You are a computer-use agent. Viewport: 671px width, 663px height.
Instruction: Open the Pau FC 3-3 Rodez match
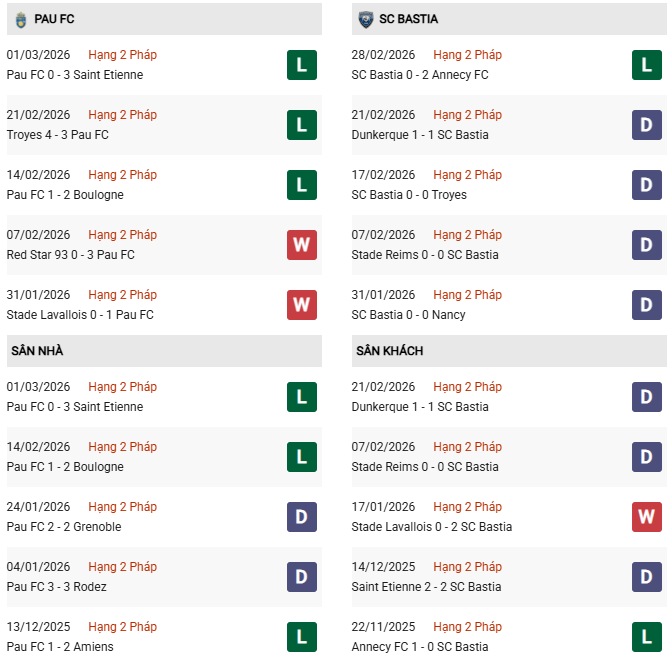pyautogui.click(x=56, y=587)
